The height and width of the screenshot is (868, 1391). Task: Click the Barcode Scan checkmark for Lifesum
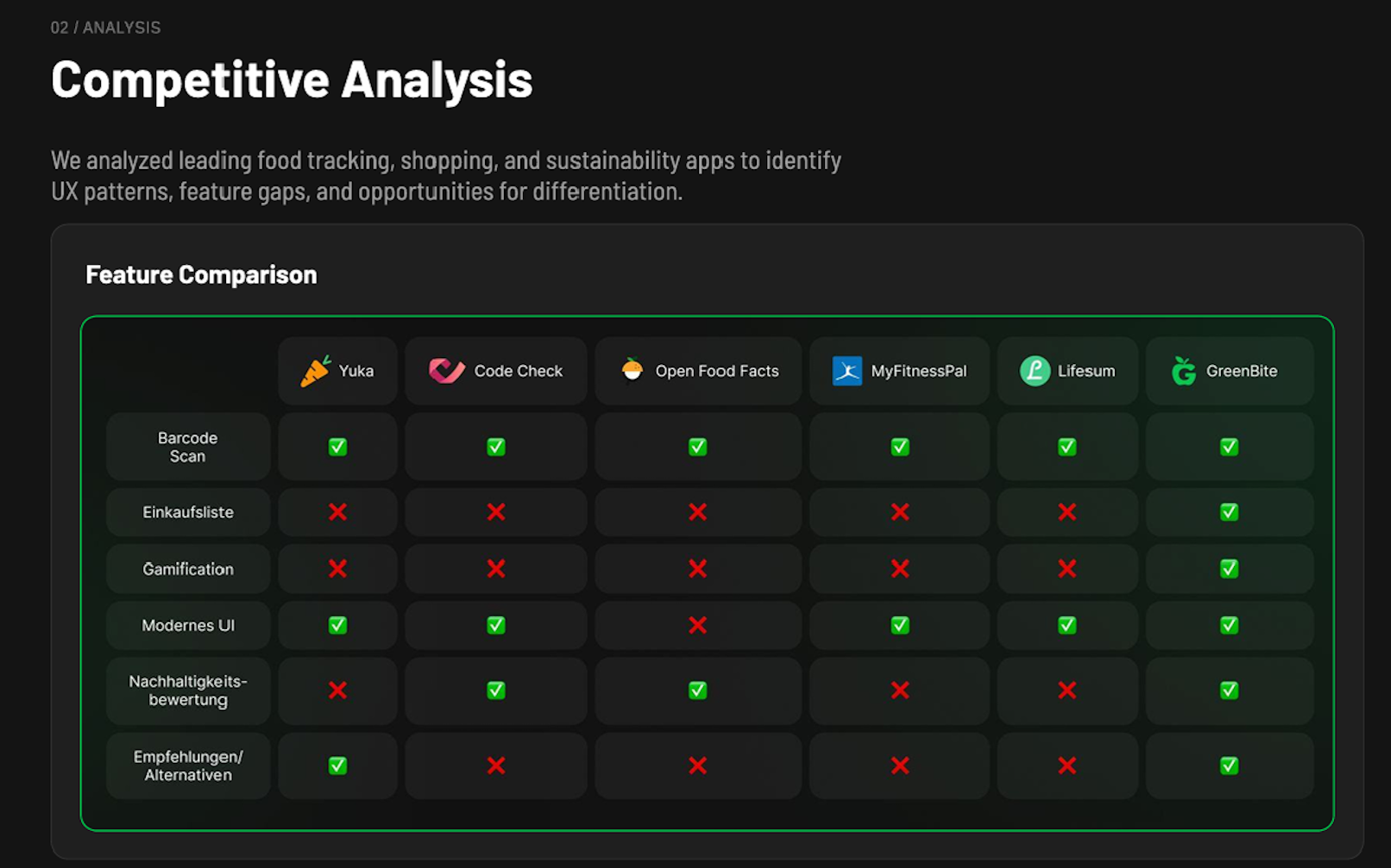[1067, 447]
